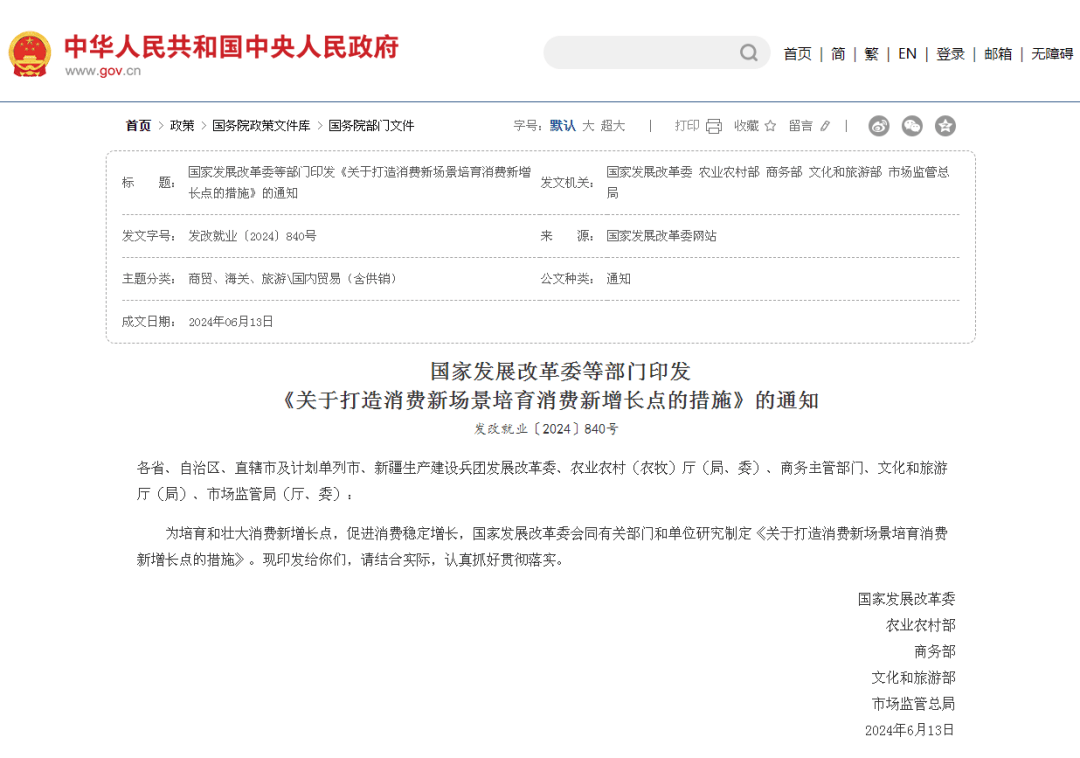
Task: Click the 留言 comment text
Action: (801, 125)
